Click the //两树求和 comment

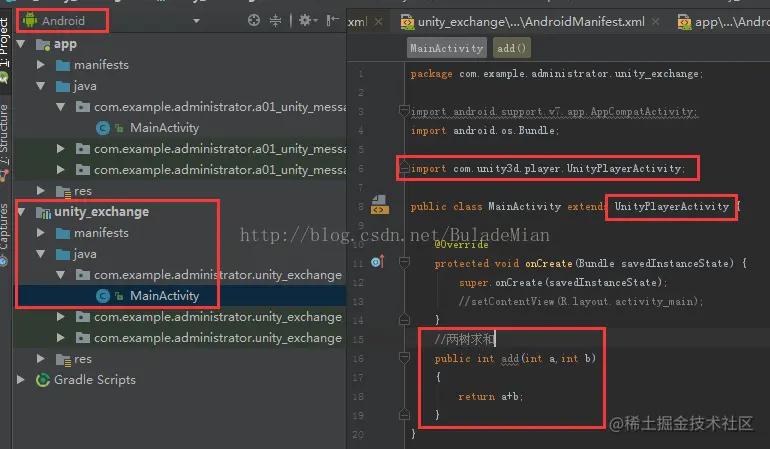pos(464,339)
